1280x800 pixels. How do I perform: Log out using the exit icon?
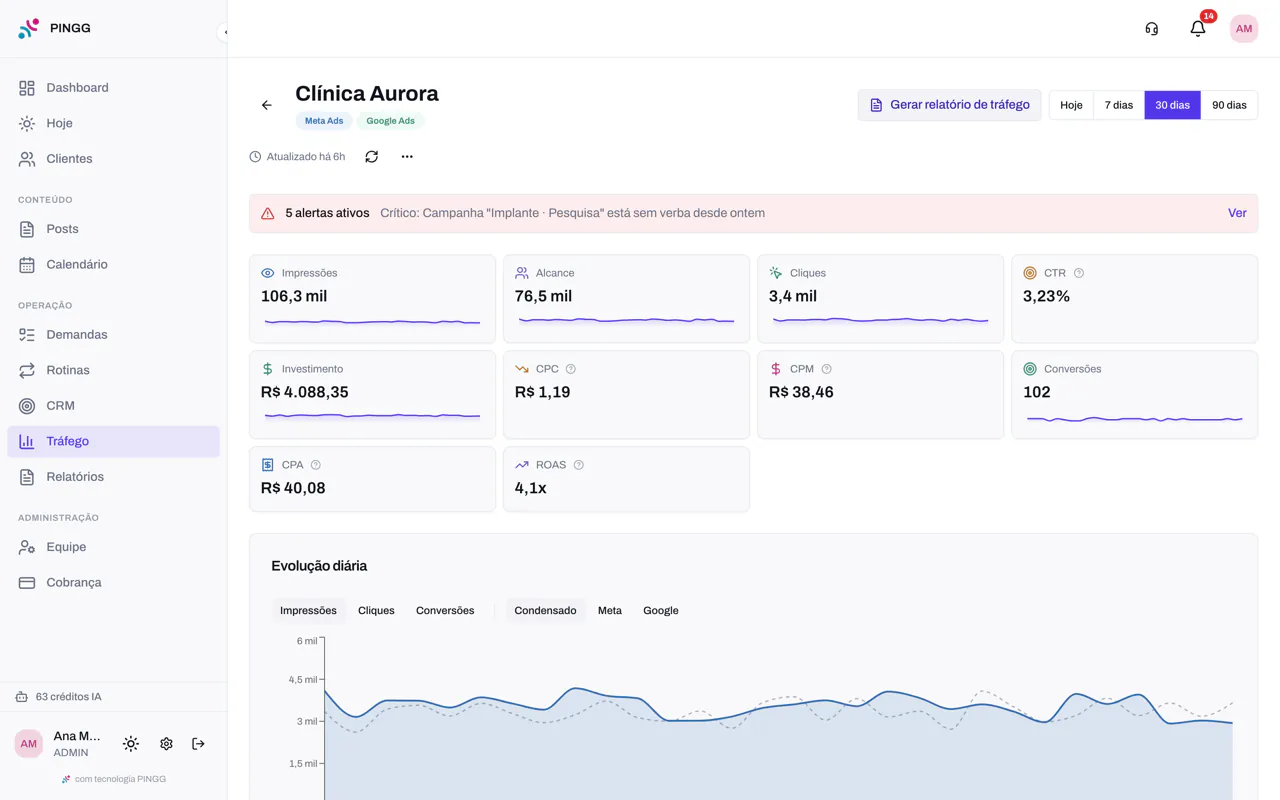198,744
